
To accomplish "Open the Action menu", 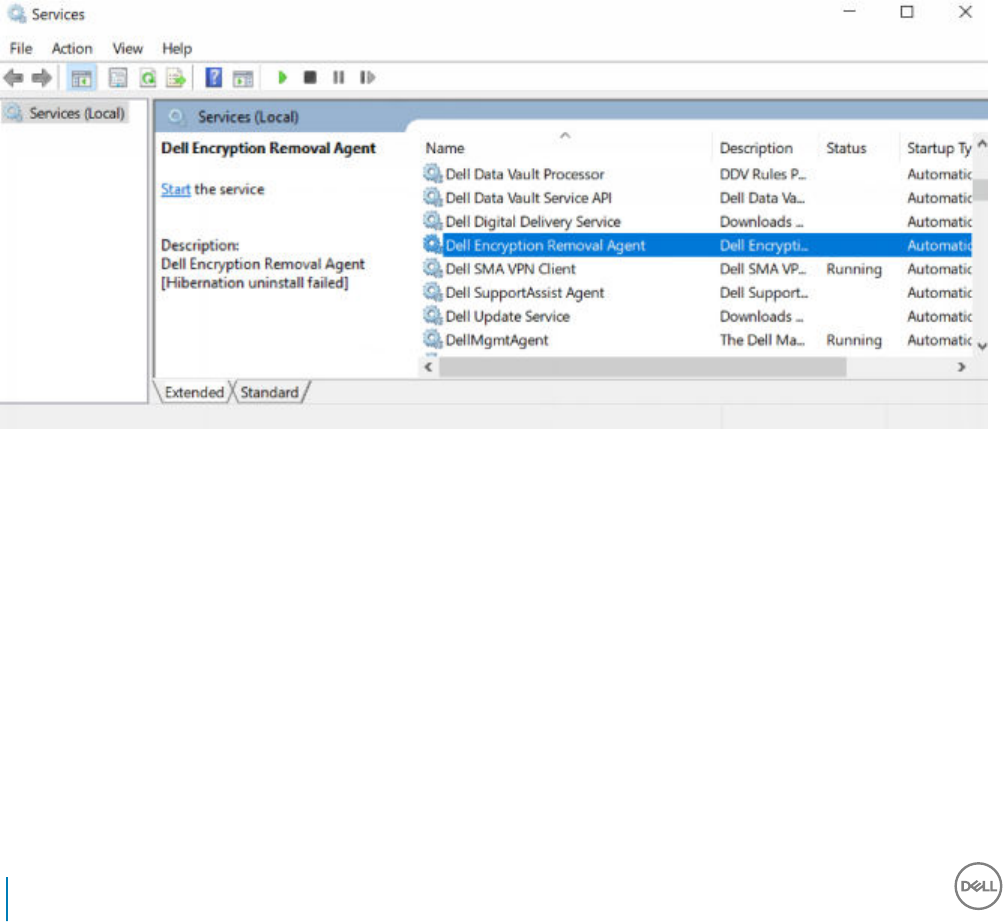I will [72, 49].
